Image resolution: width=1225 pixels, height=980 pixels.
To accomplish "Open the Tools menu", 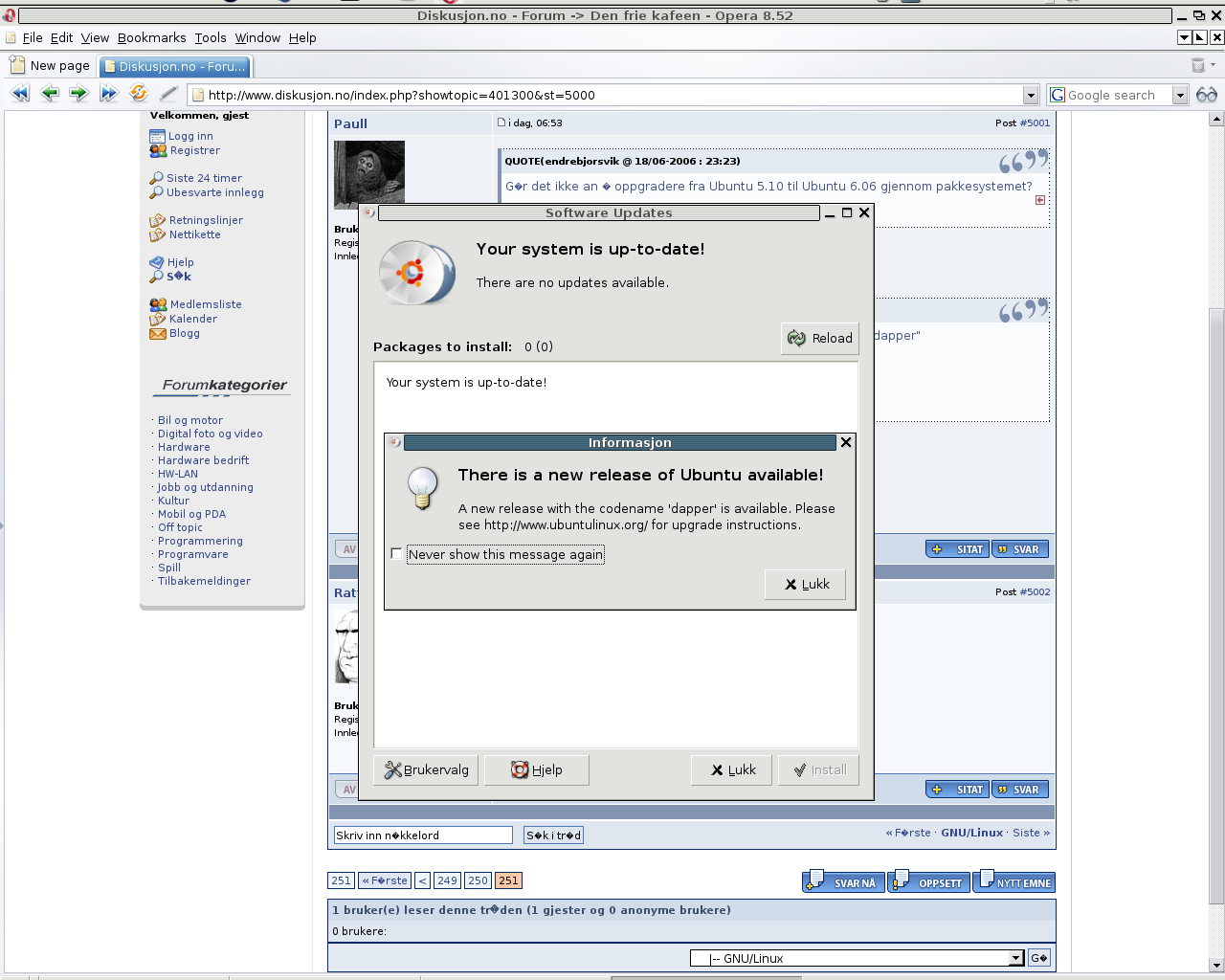I will tap(211, 37).
